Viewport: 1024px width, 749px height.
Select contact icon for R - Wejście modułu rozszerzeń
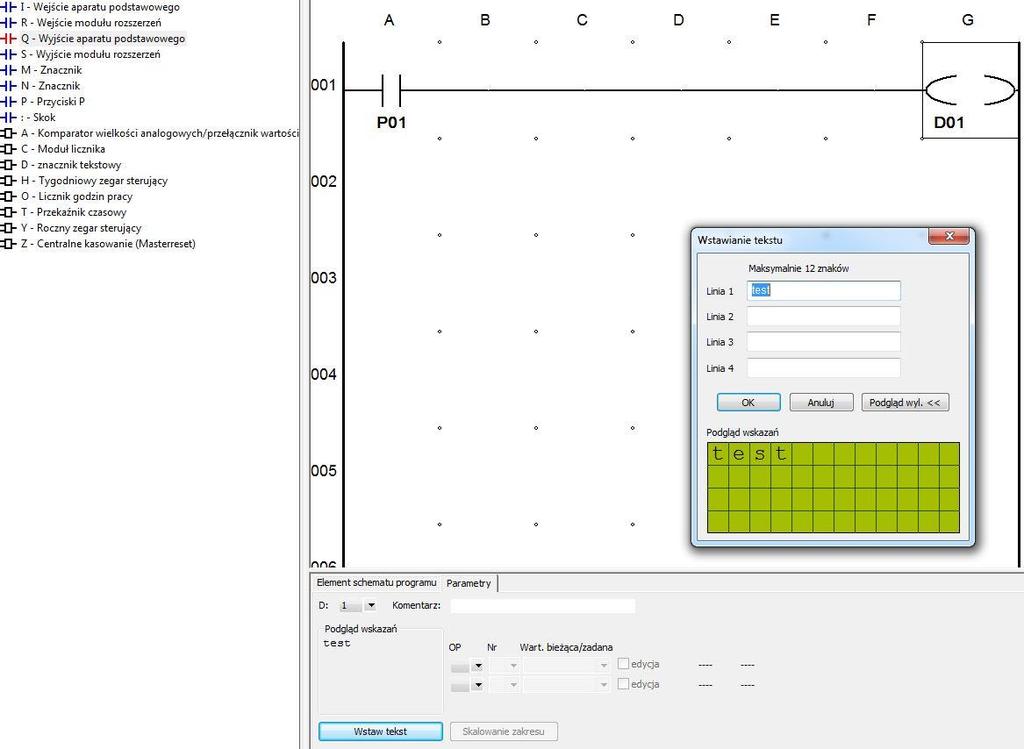pos(8,23)
